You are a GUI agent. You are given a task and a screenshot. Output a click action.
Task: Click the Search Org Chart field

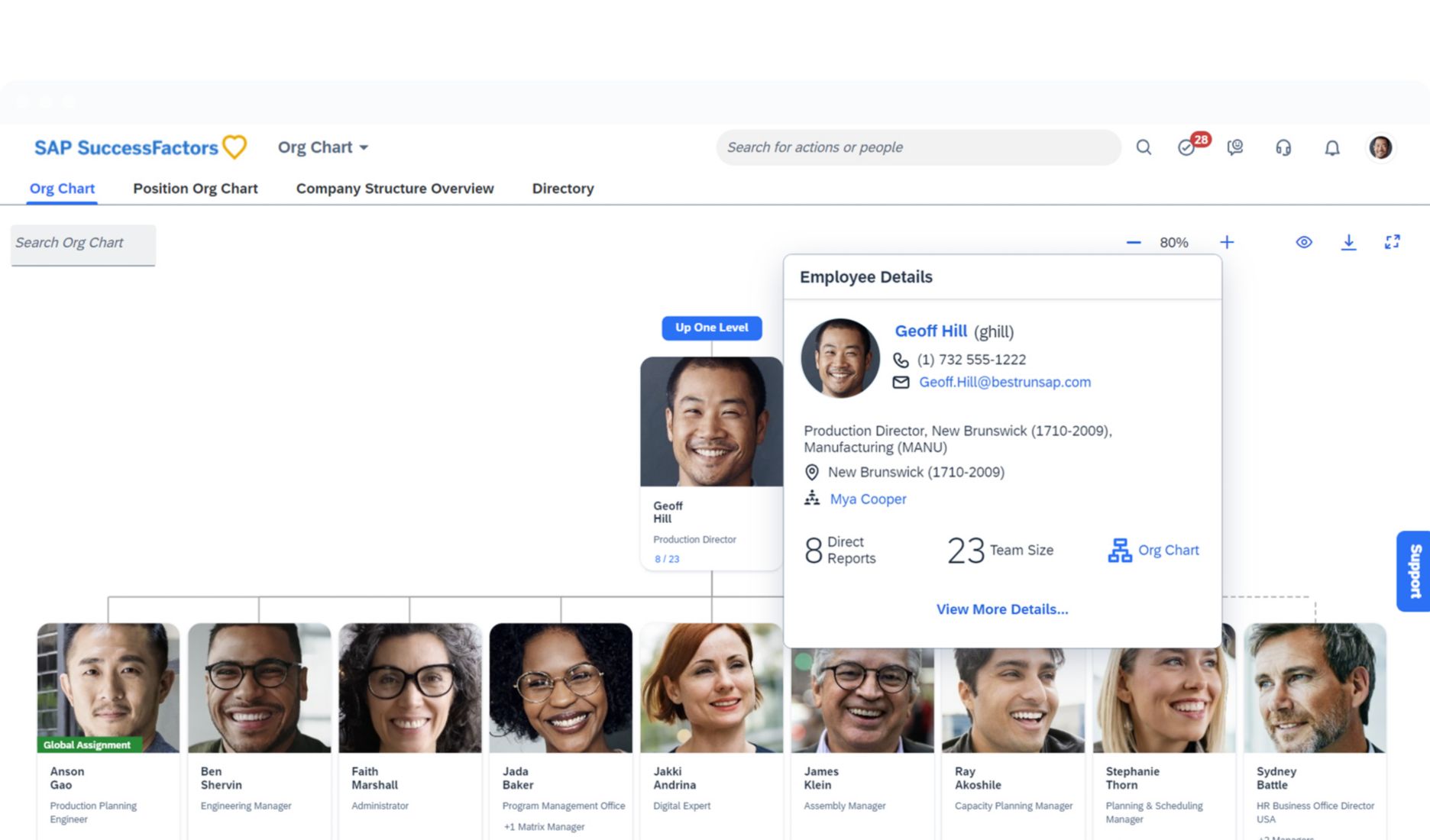click(x=82, y=243)
